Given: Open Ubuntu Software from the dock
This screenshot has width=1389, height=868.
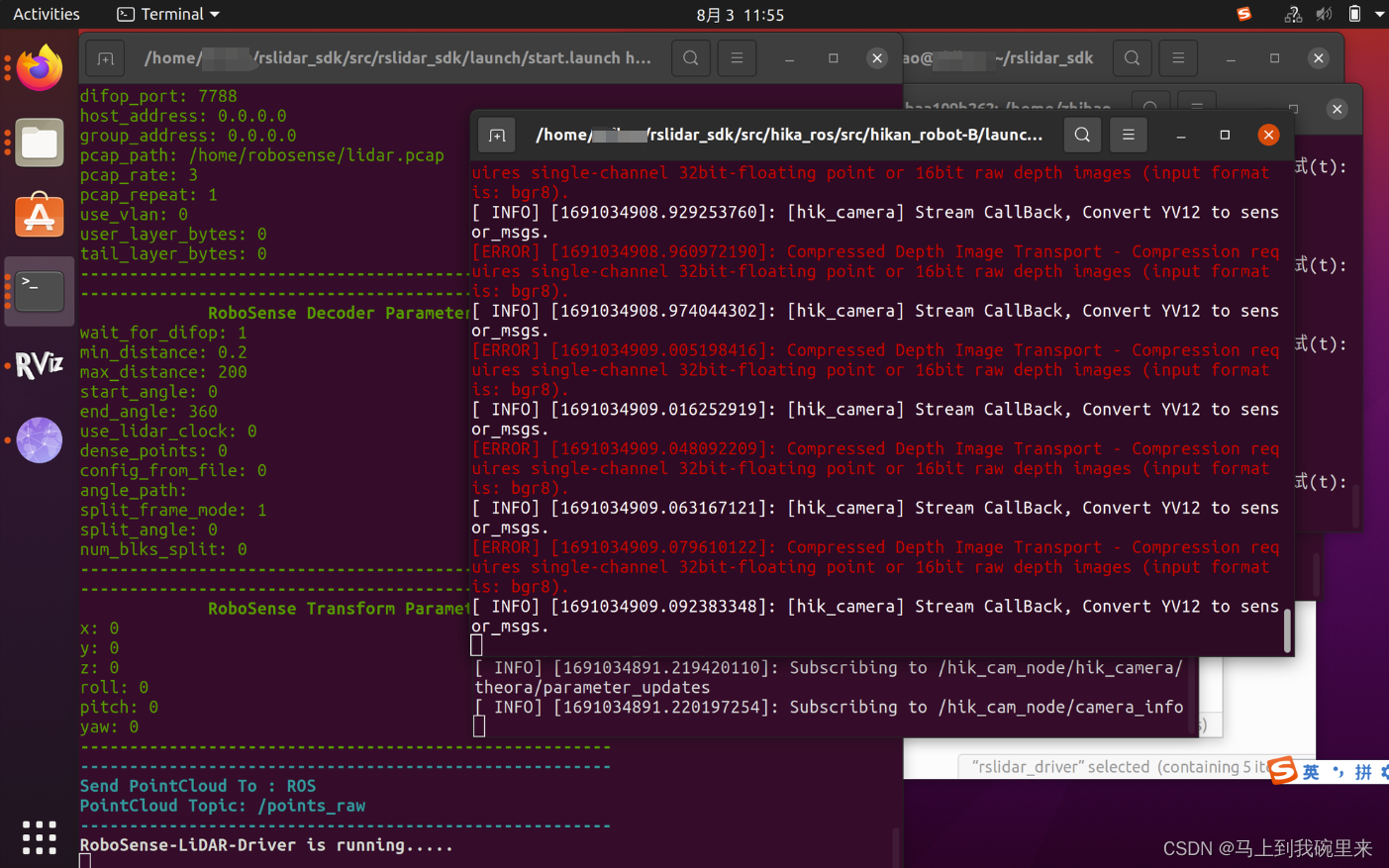Looking at the screenshot, I should [40, 216].
